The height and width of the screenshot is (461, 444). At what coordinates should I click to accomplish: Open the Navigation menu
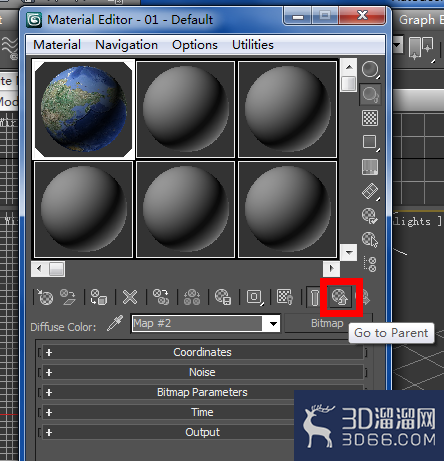coord(126,45)
